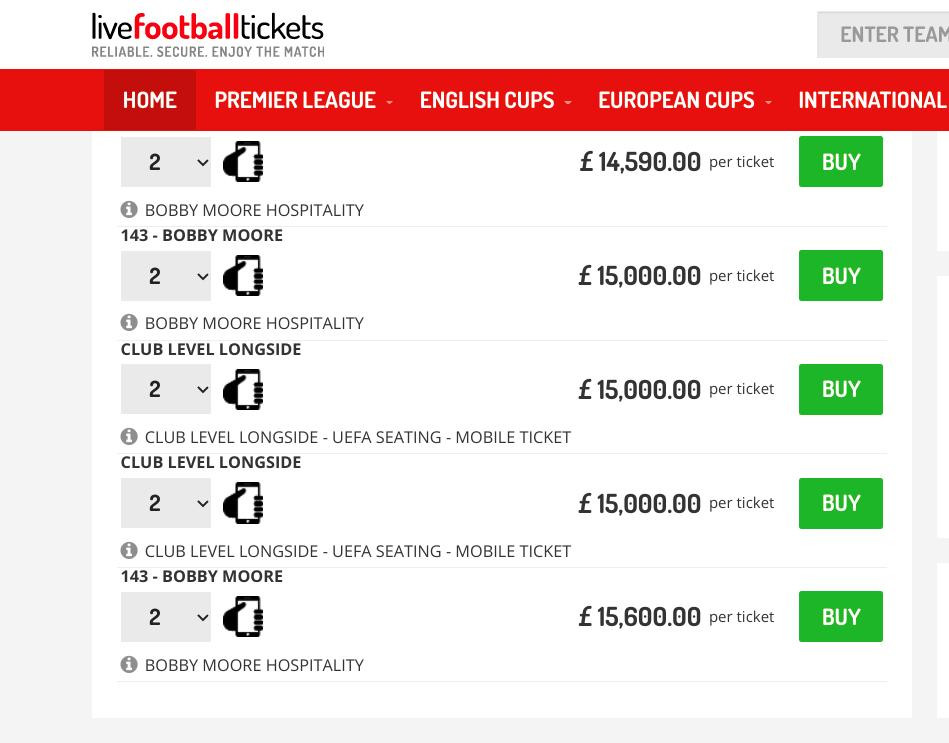Open quantity dropdown for £14,590.00 ticket
Viewport: 949px width, 743px height.
pyautogui.click(x=166, y=162)
